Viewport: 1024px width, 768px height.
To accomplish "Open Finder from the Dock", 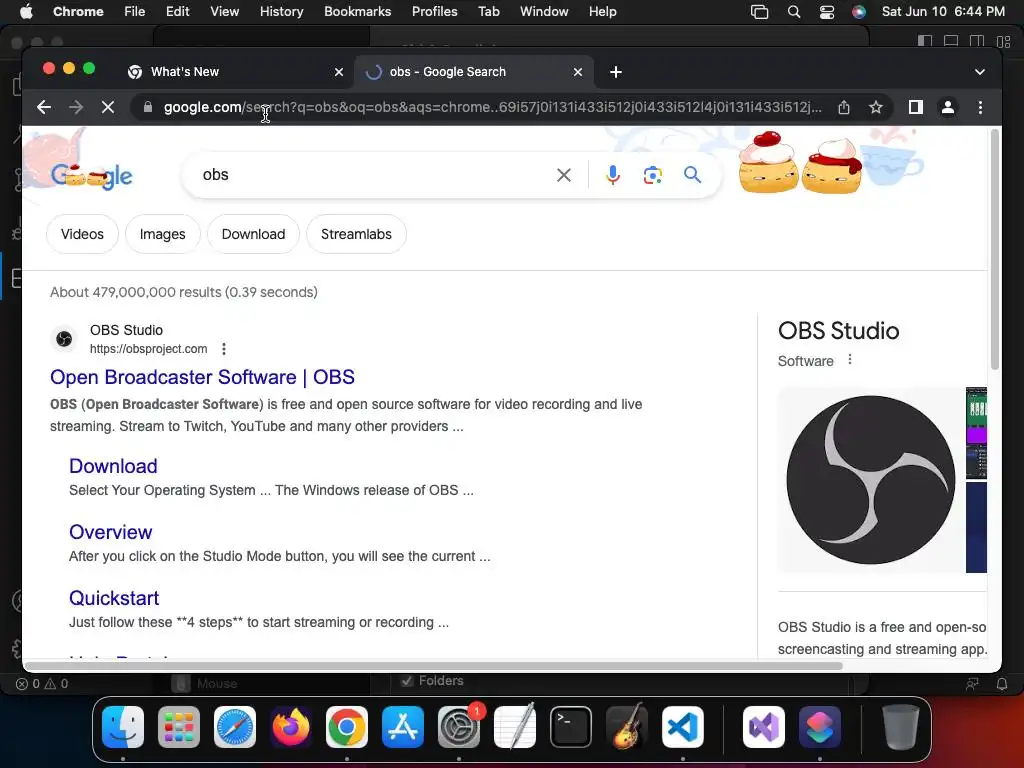I will click(123, 727).
